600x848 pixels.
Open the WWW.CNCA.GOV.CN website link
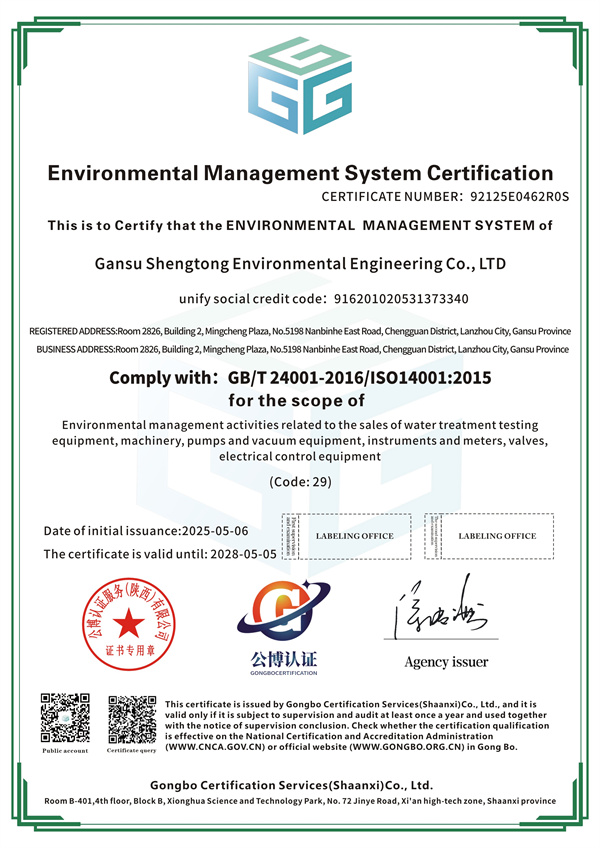[x=220, y=747]
